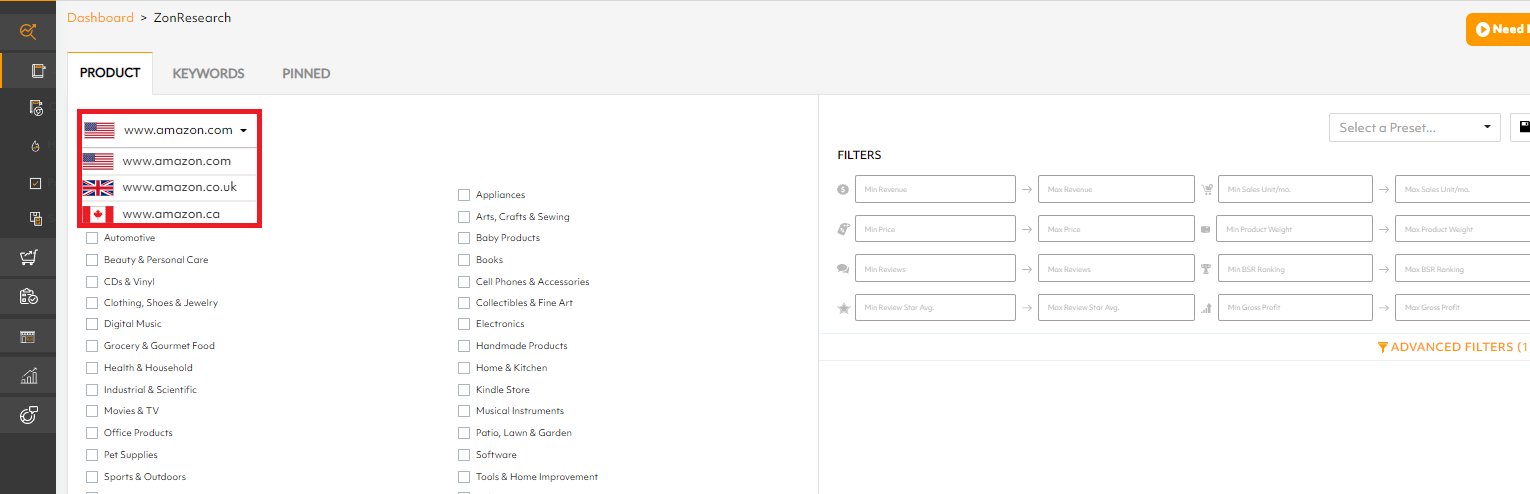The image size is (1530, 494).
Task: Enable the Electronics category checkbox
Action: pos(464,324)
